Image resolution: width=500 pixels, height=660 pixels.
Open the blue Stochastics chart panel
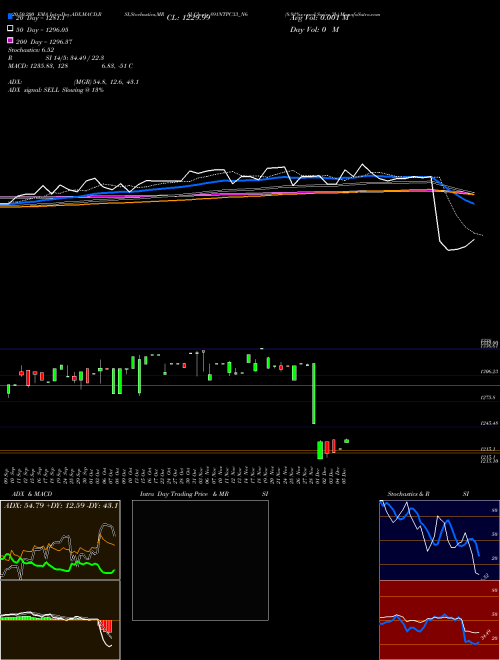[439, 540]
